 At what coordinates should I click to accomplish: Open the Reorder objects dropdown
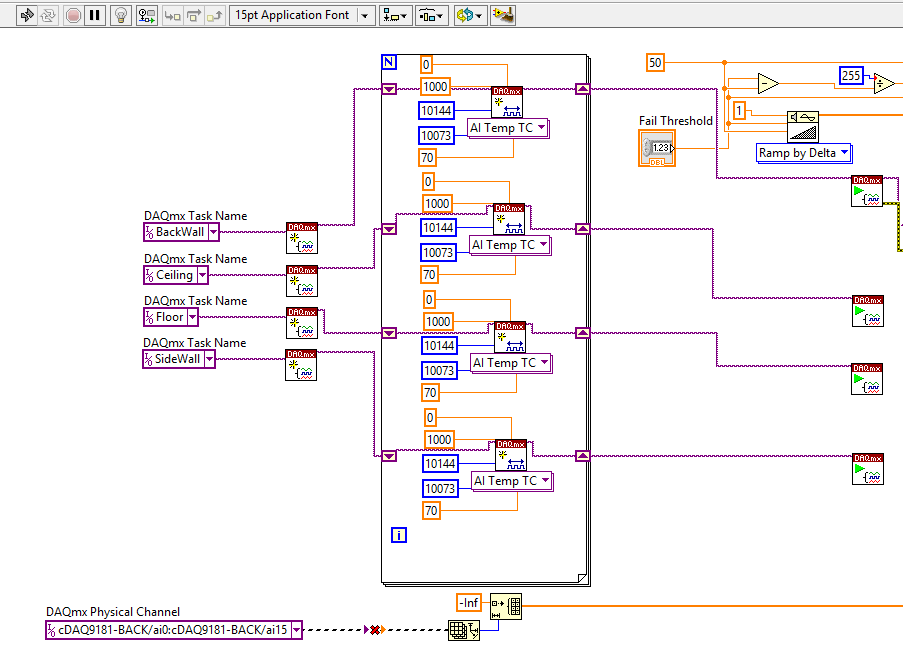point(469,16)
